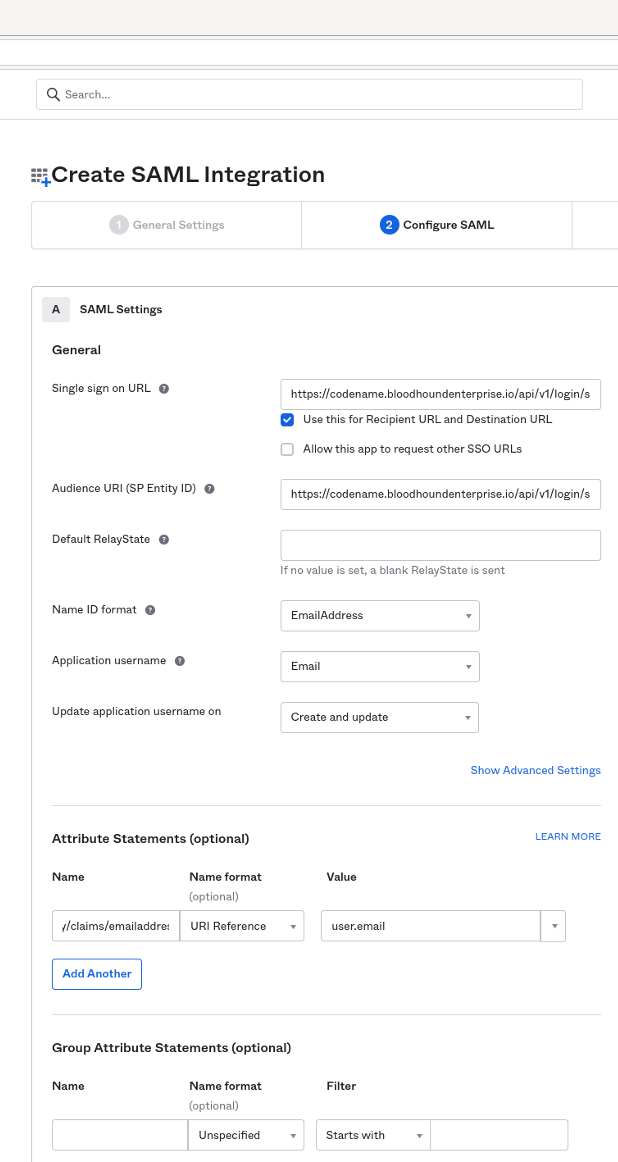This screenshot has height=1162, width=618.
Task: Click into the Default RelayState input field
Action: click(440, 545)
